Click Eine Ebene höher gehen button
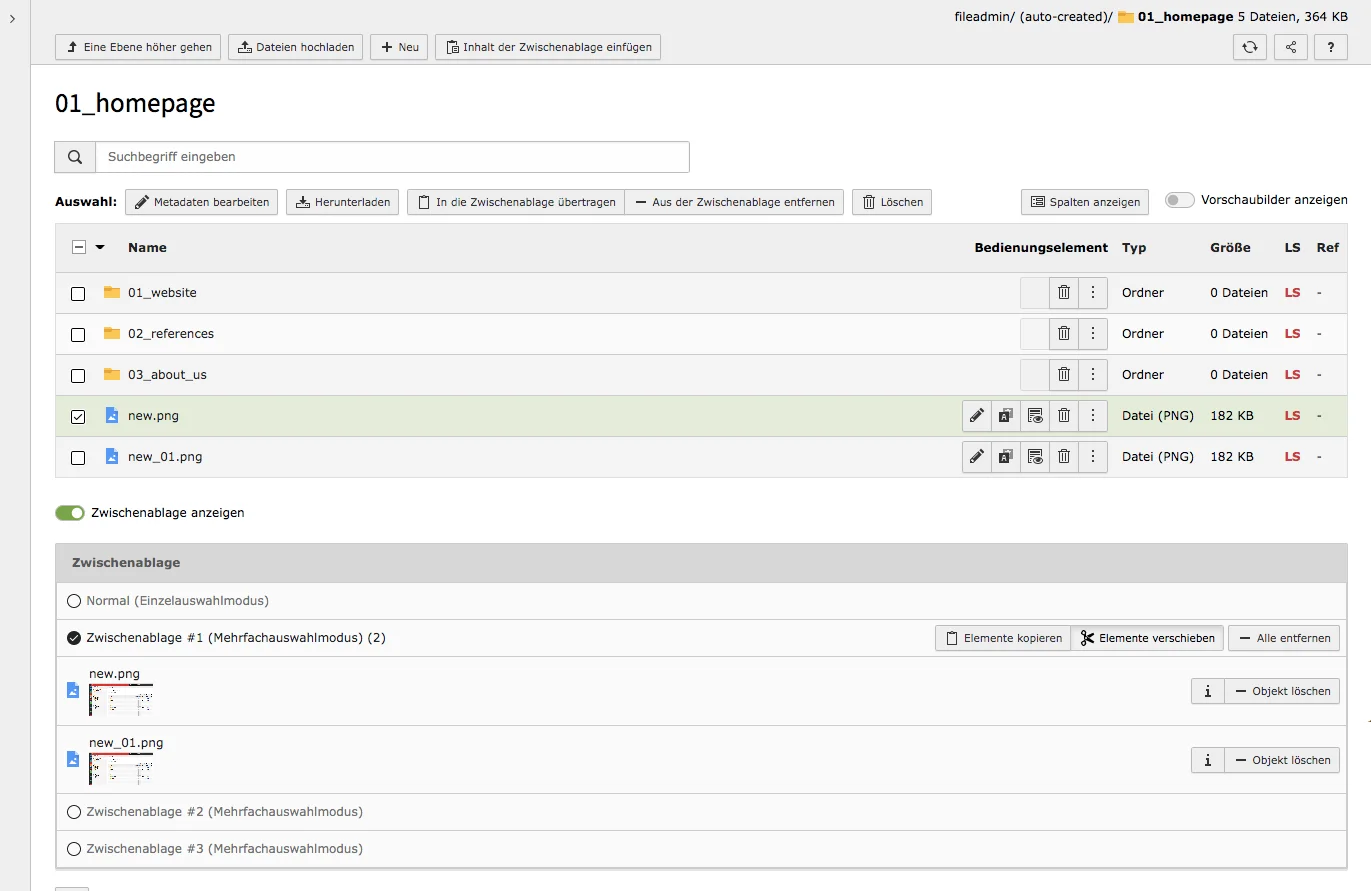 (137, 47)
